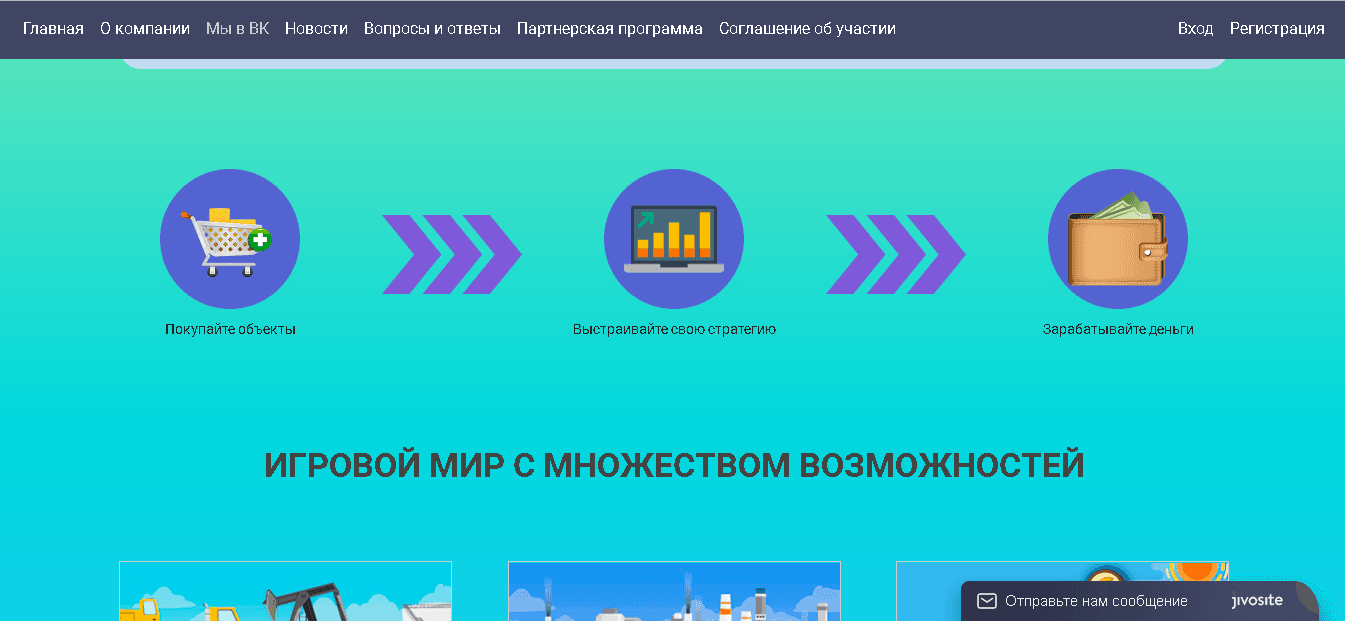Click 'Регистрация' to sign up
This screenshot has width=1345, height=621.
tap(1277, 28)
